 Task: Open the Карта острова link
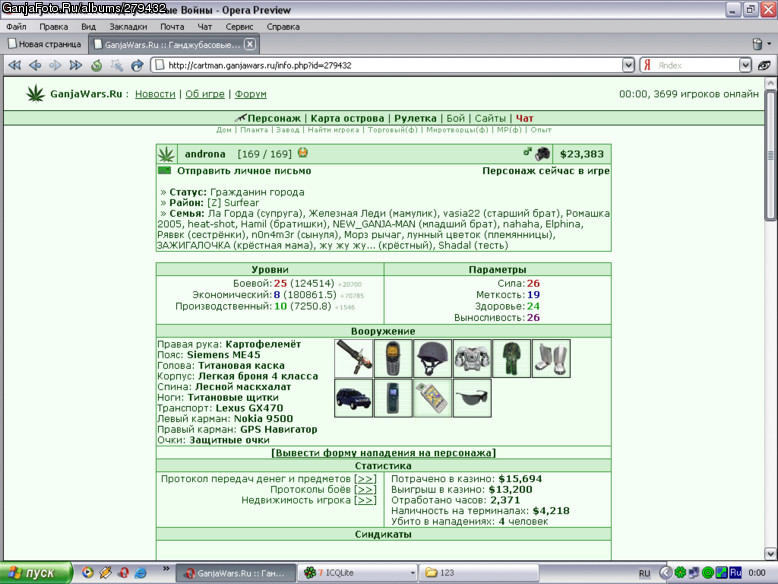[347, 118]
